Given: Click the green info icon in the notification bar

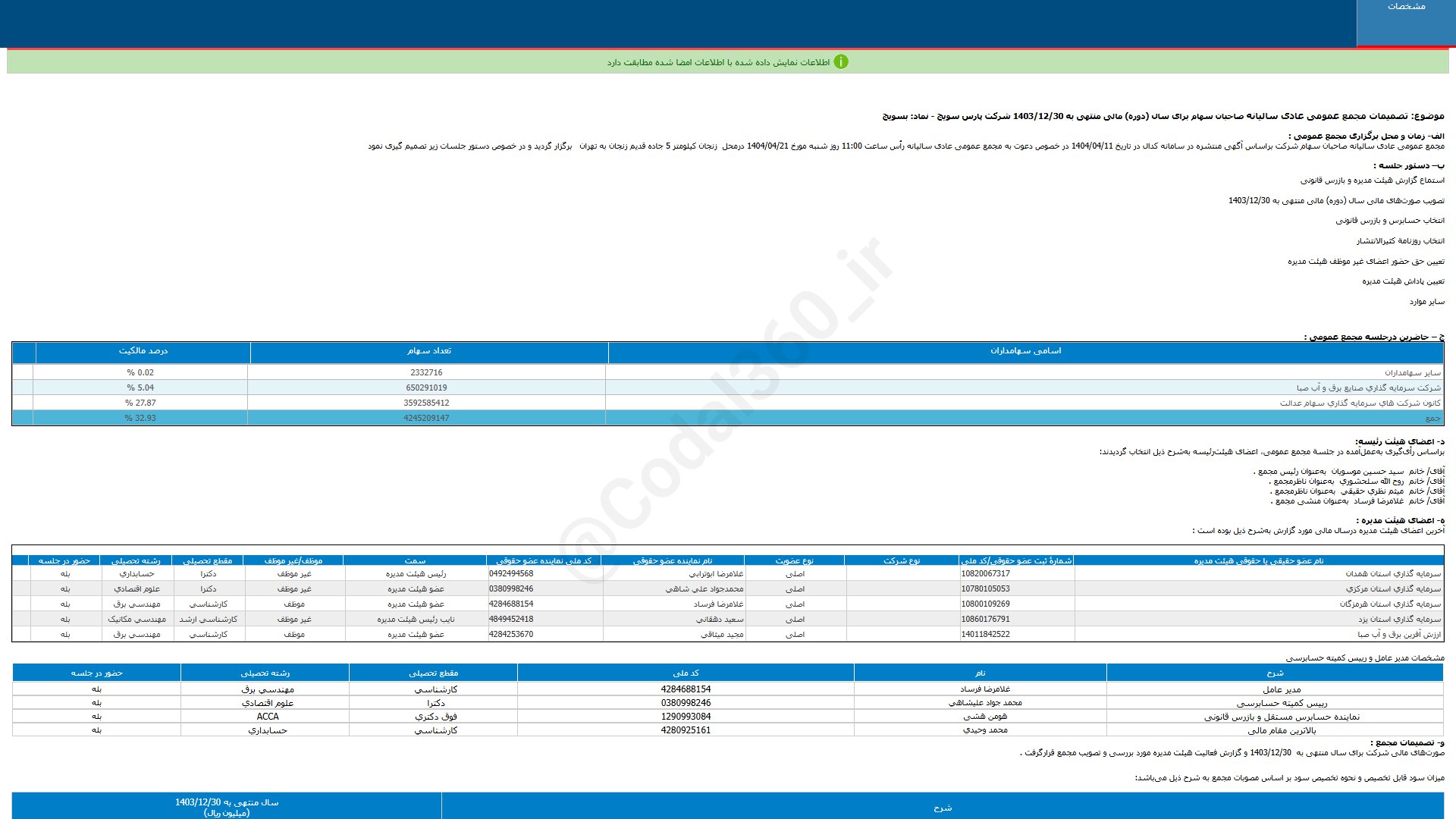Looking at the screenshot, I should [841, 62].
